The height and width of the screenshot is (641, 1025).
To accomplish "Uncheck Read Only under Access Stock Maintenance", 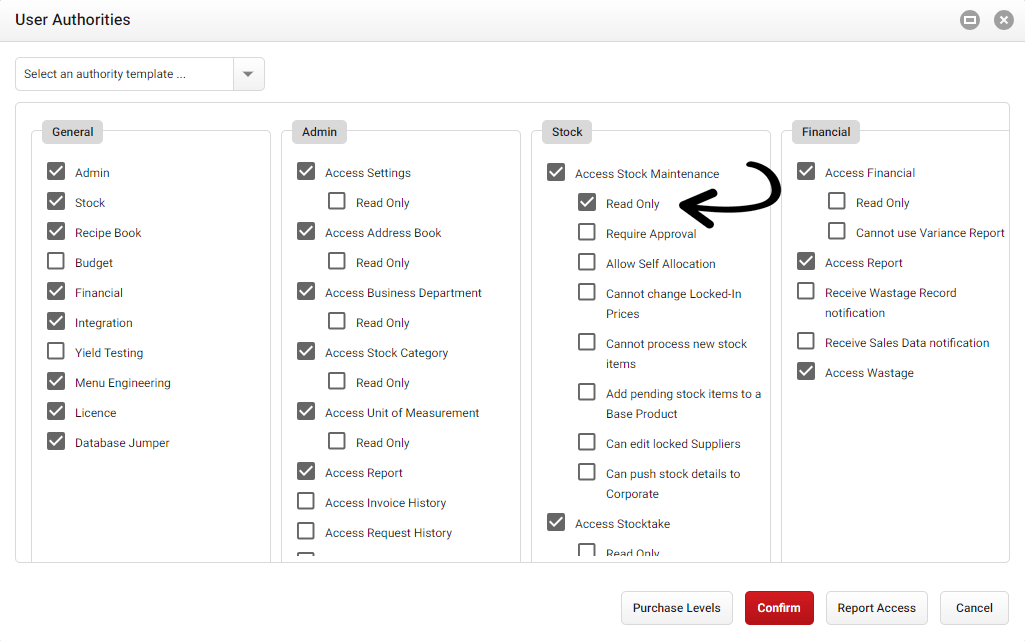I will coord(586,202).
